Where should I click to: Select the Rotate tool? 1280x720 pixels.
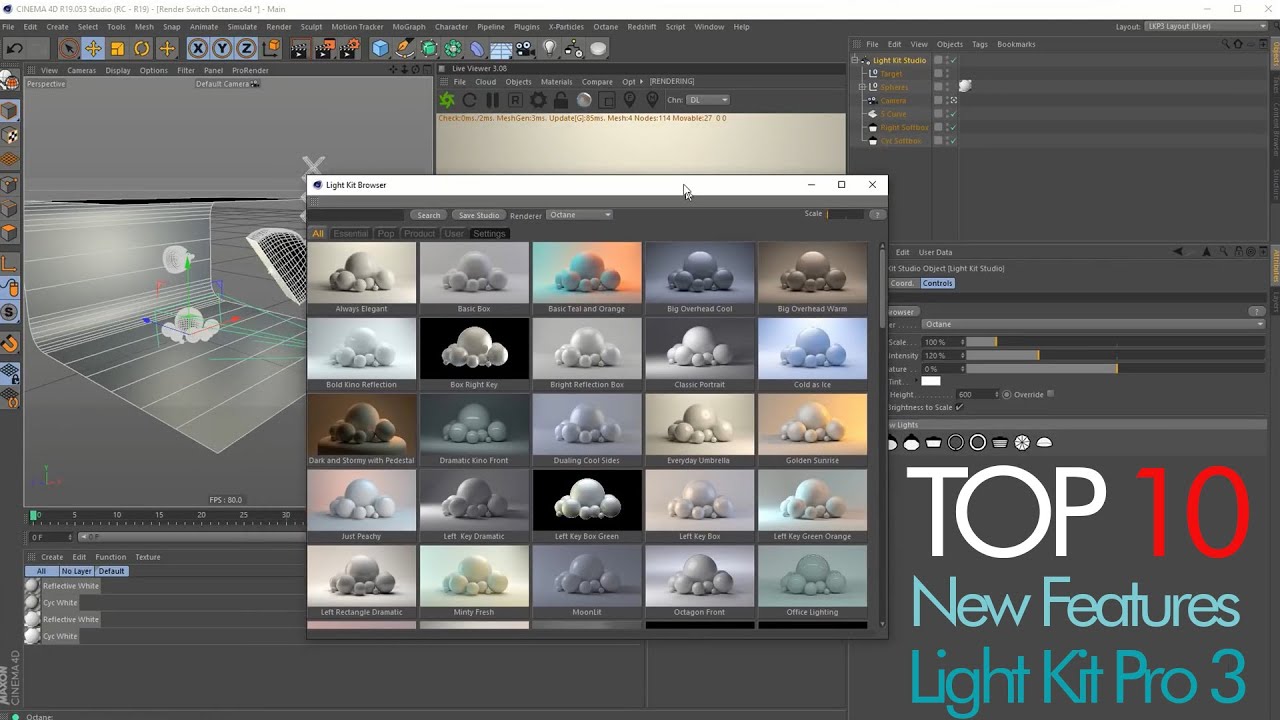pos(142,48)
